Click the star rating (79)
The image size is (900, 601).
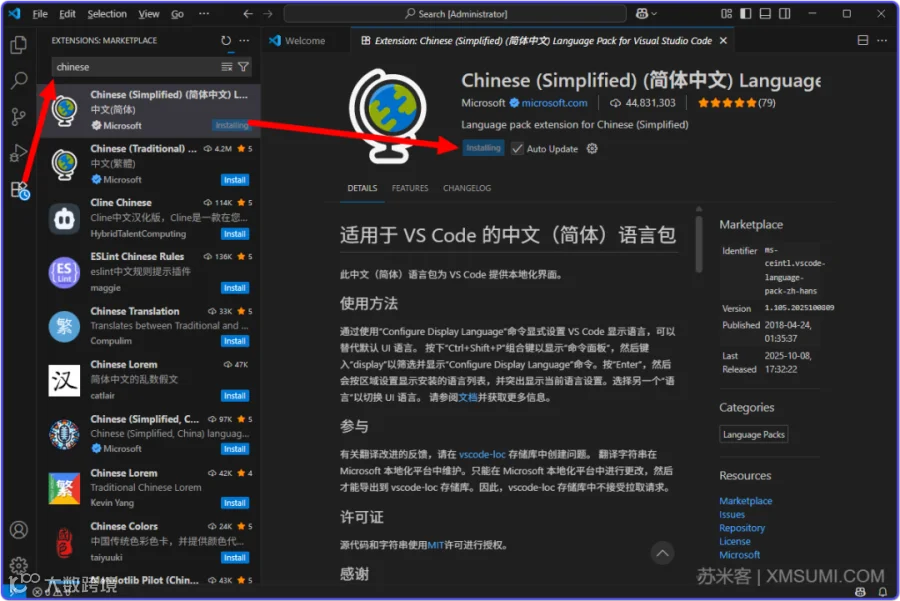(x=736, y=103)
